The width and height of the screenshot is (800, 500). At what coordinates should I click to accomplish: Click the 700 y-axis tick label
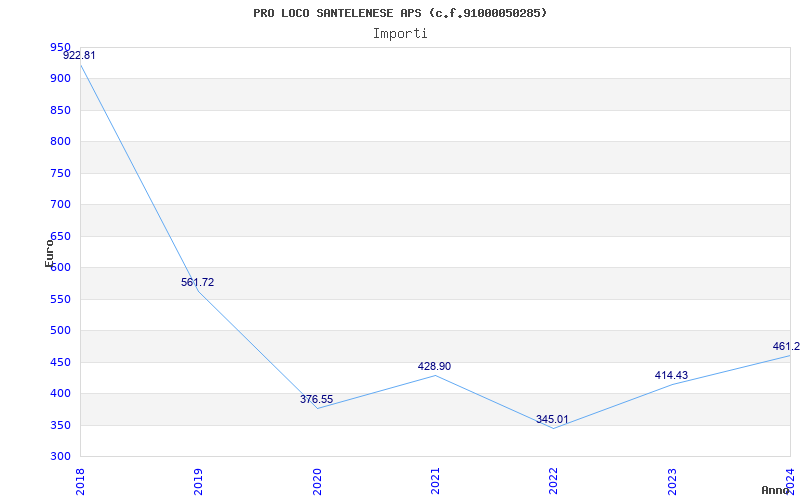pyautogui.click(x=60, y=205)
